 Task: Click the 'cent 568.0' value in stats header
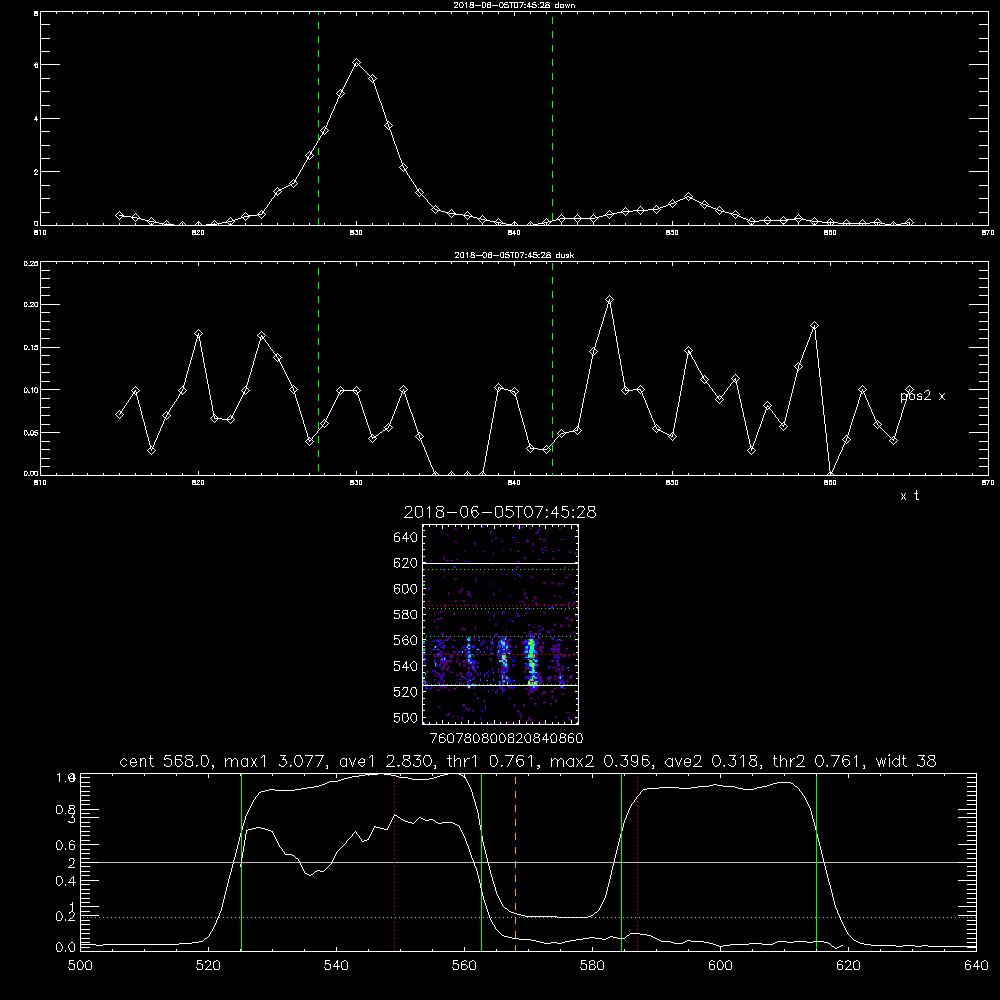click(x=166, y=761)
